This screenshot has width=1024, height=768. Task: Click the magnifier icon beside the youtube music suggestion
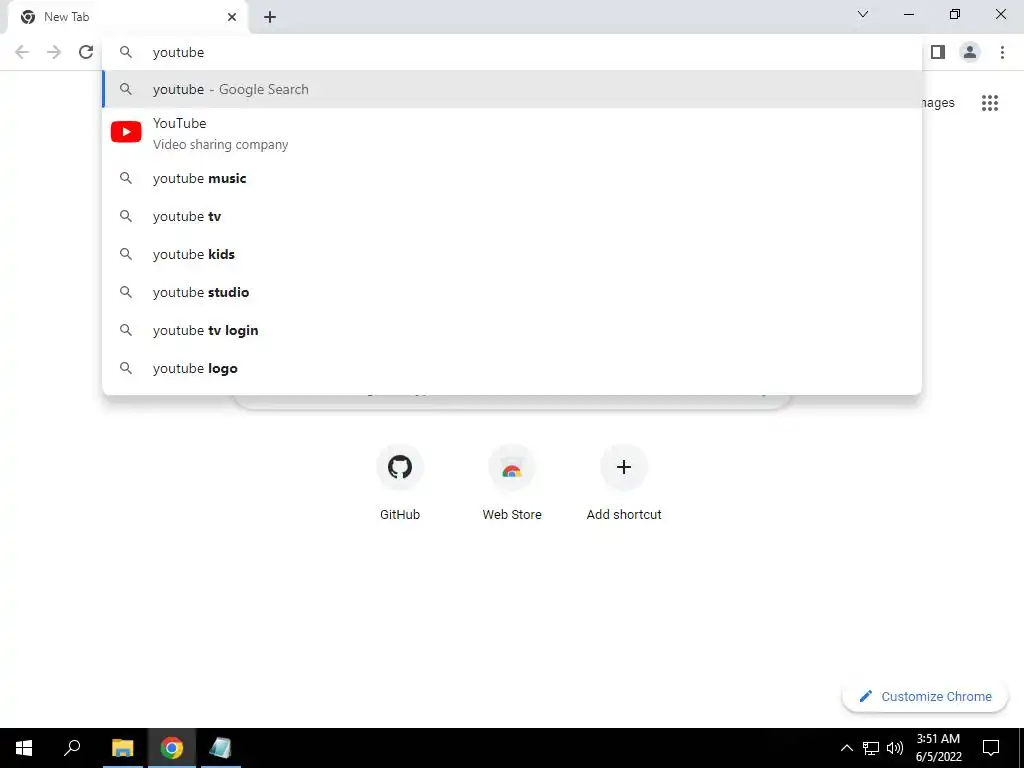[x=126, y=178]
